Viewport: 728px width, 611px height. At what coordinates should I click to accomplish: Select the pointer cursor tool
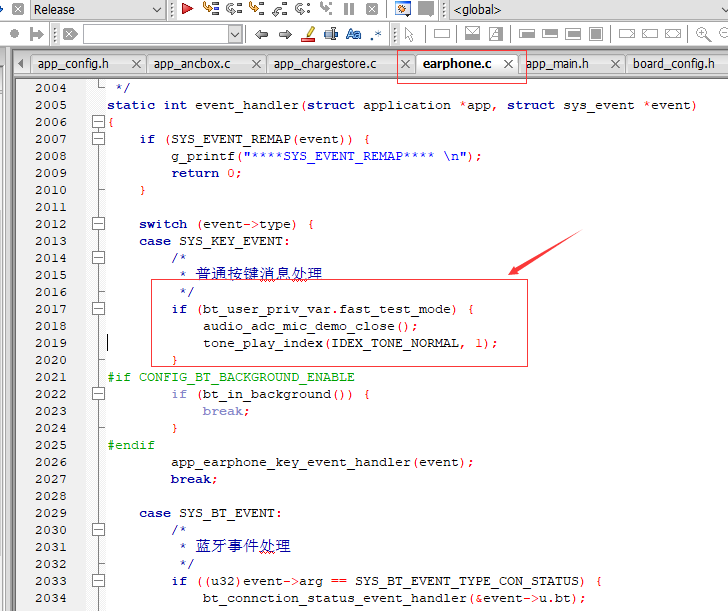(409, 34)
